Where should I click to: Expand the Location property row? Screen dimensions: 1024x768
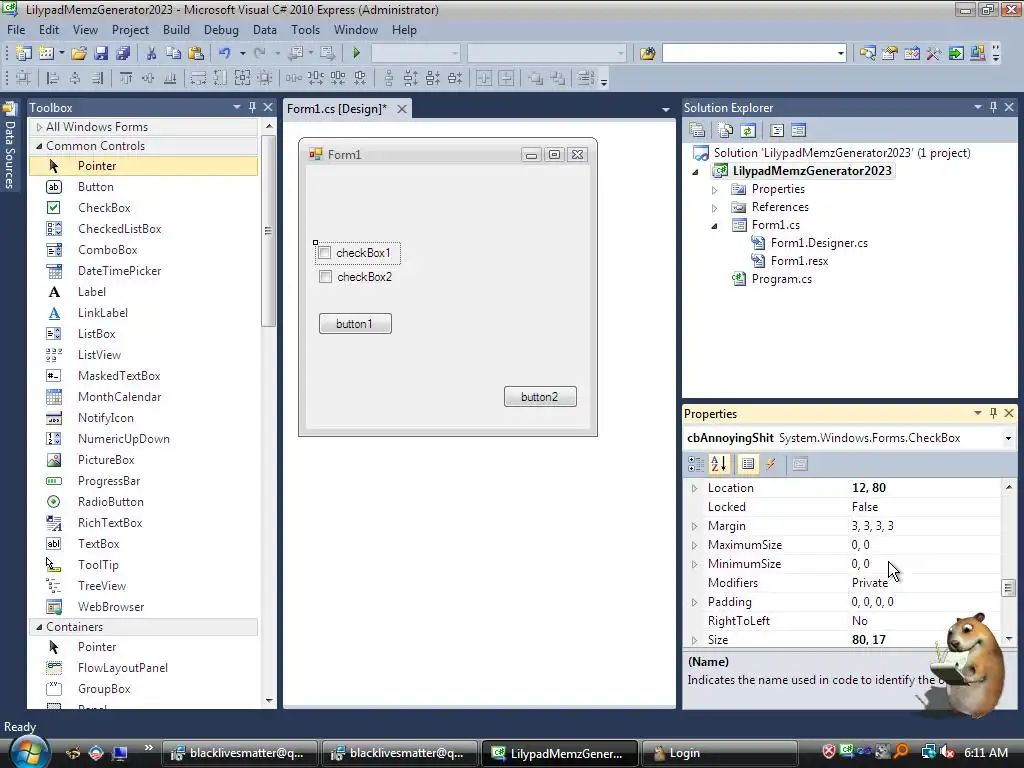(694, 488)
